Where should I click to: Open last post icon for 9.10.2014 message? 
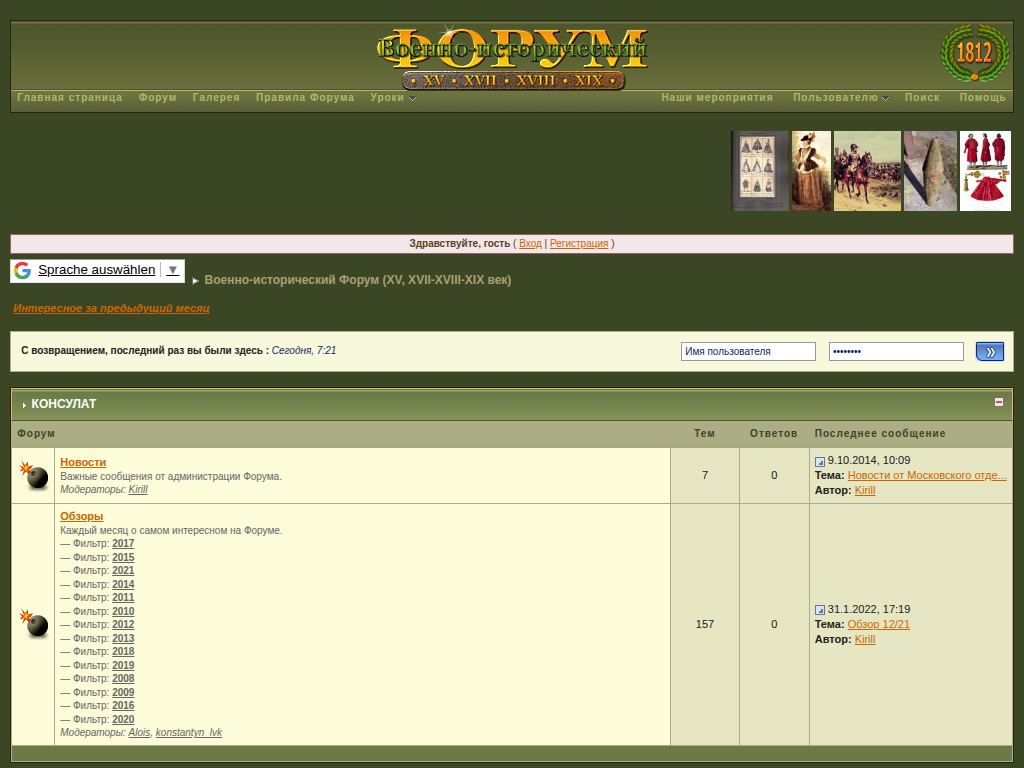pos(820,462)
